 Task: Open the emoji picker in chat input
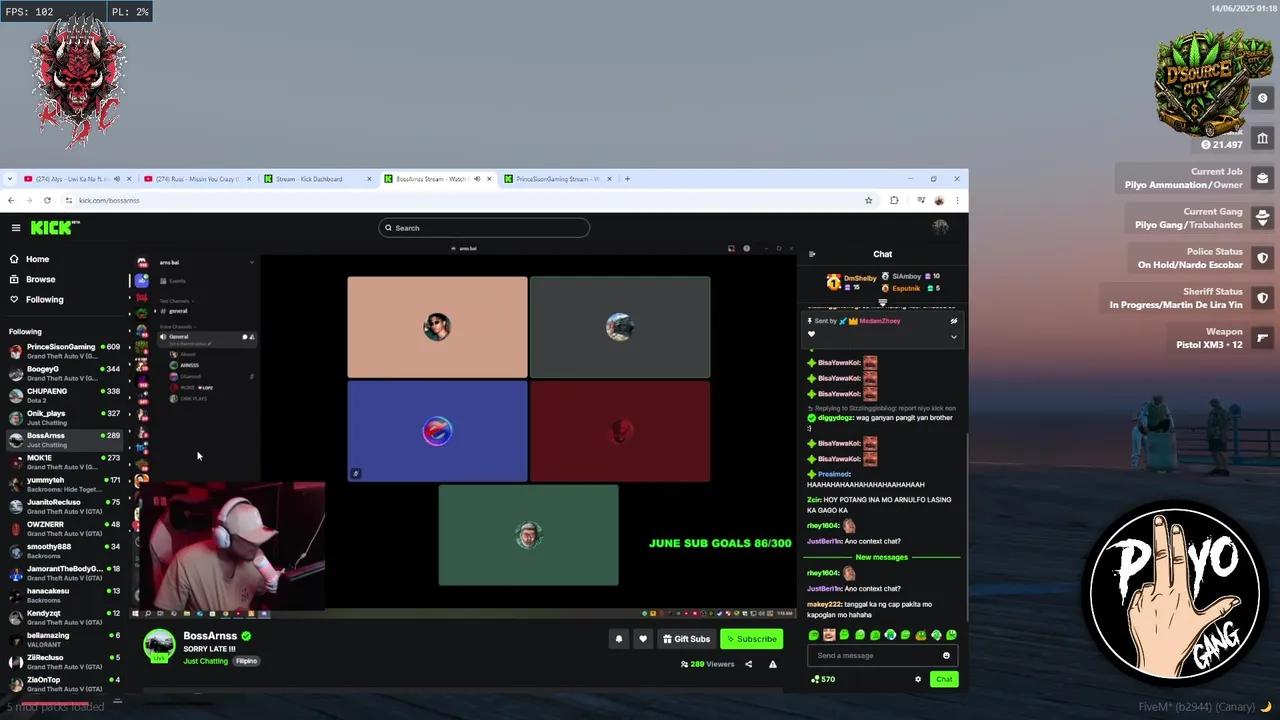click(946, 656)
